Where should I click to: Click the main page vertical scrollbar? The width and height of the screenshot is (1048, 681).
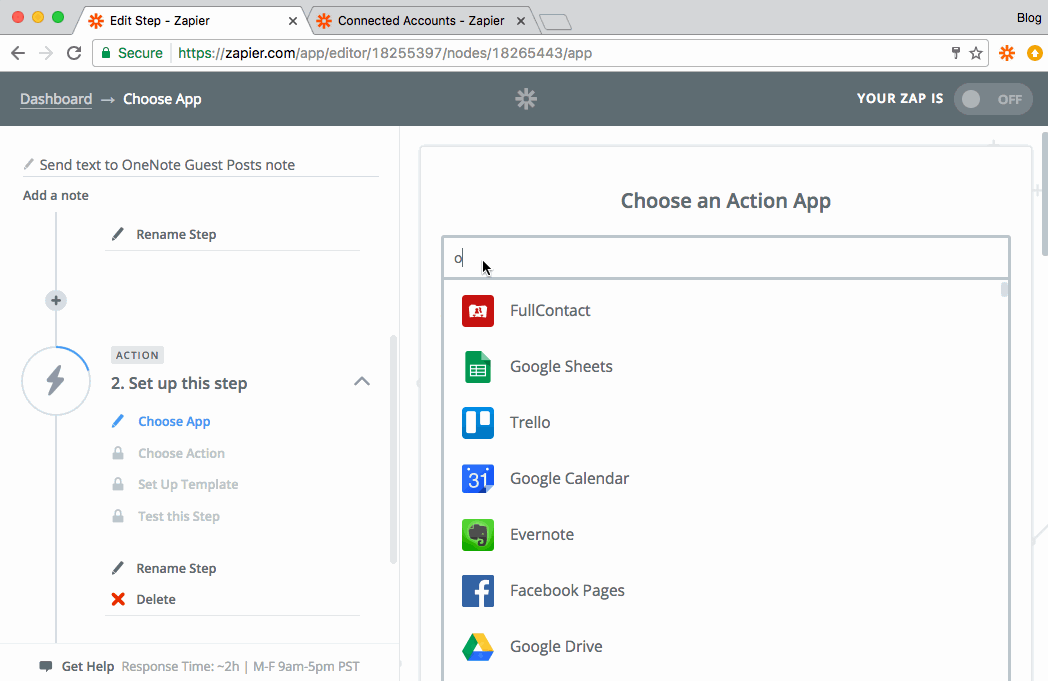pyautogui.click(x=1045, y=194)
